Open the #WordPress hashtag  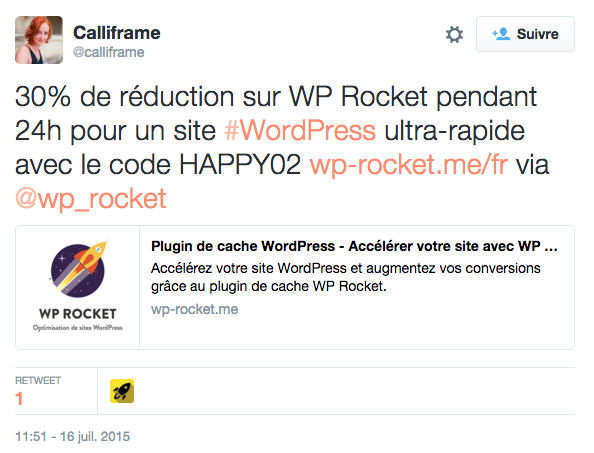point(300,131)
